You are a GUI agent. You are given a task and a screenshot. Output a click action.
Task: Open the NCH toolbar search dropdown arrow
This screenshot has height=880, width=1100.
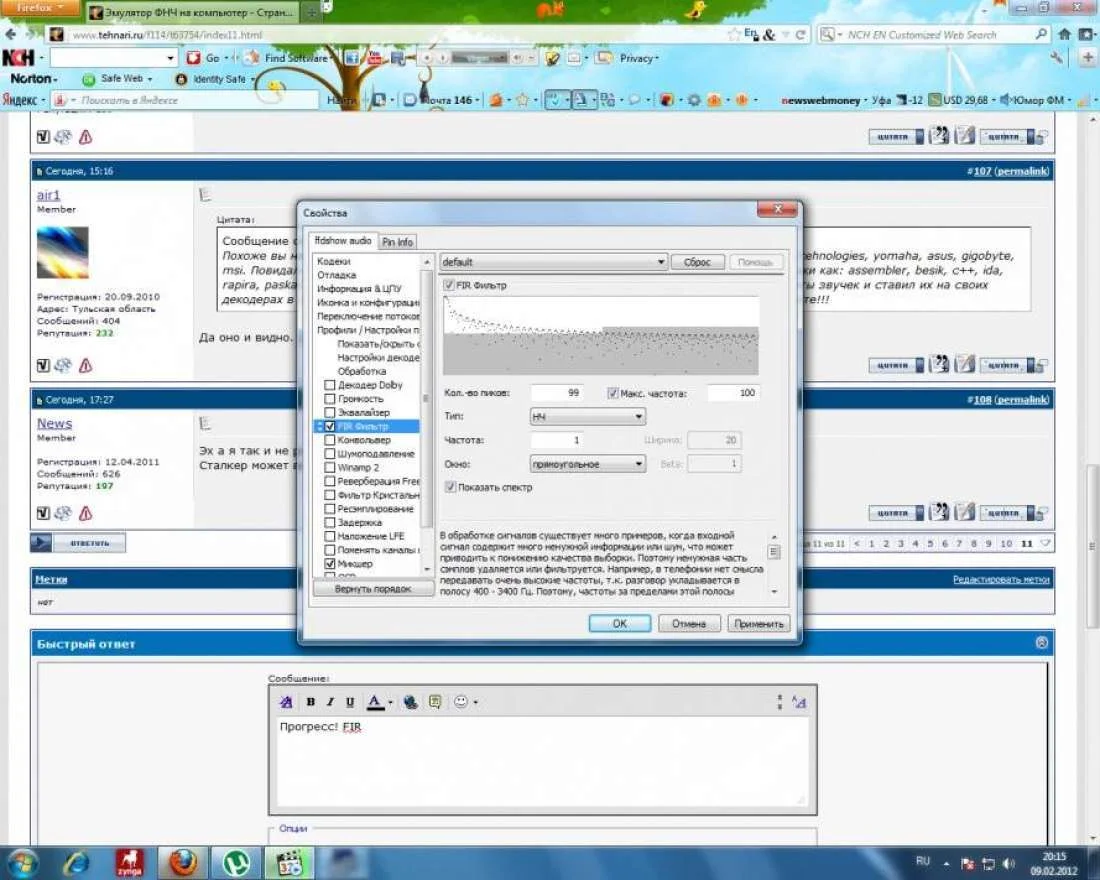point(170,58)
